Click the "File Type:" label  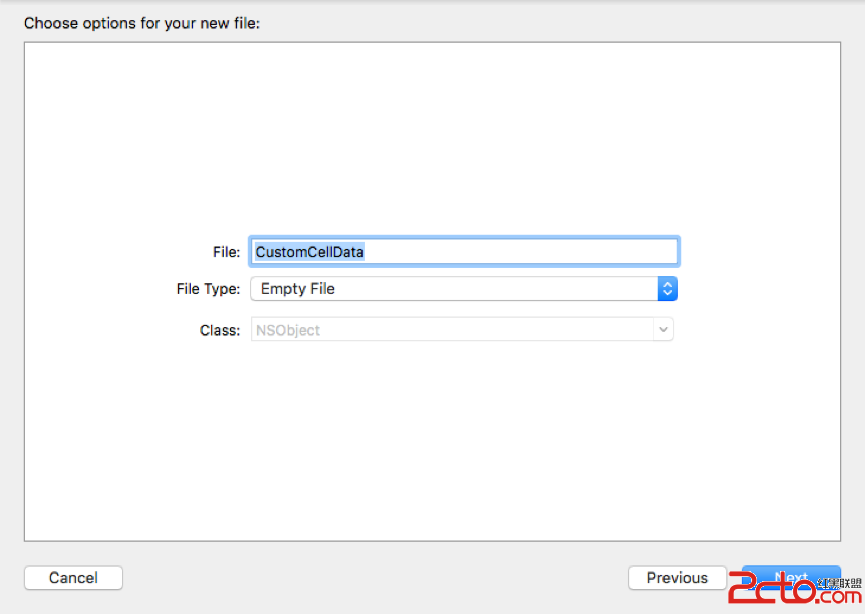point(208,289)
